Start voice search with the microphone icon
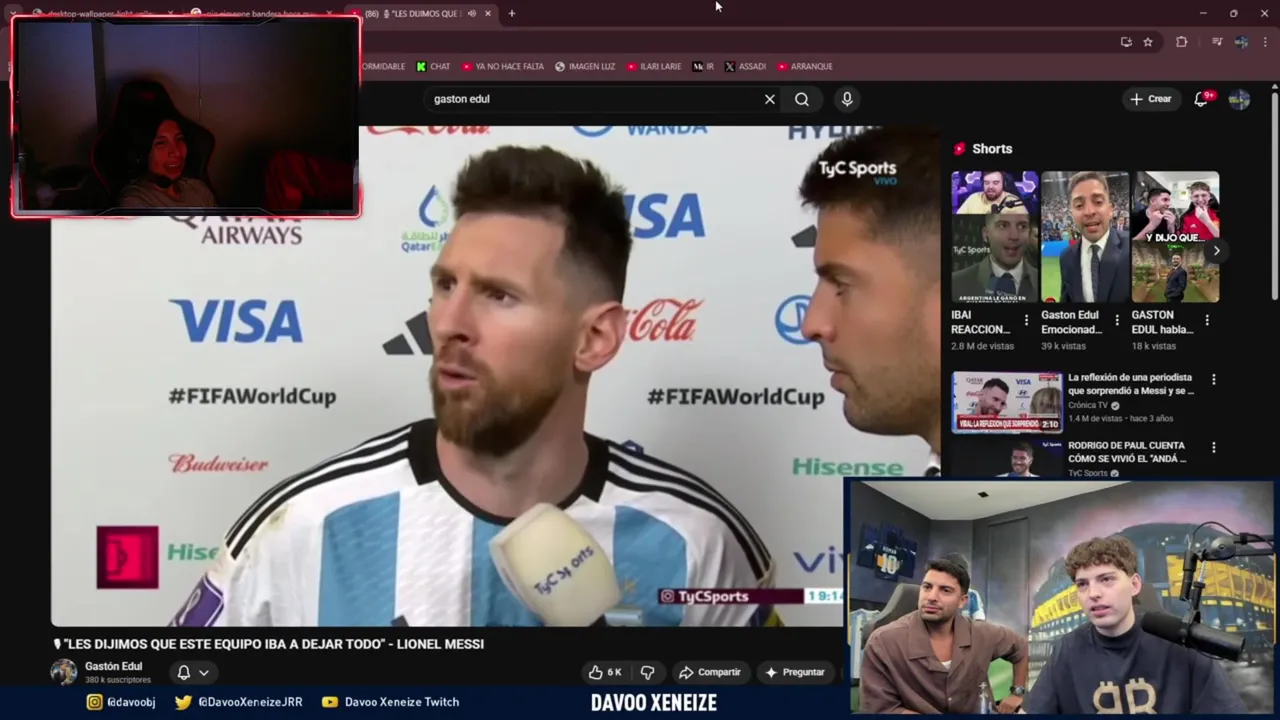1280x720 pixels. click(x=847, y=99)
